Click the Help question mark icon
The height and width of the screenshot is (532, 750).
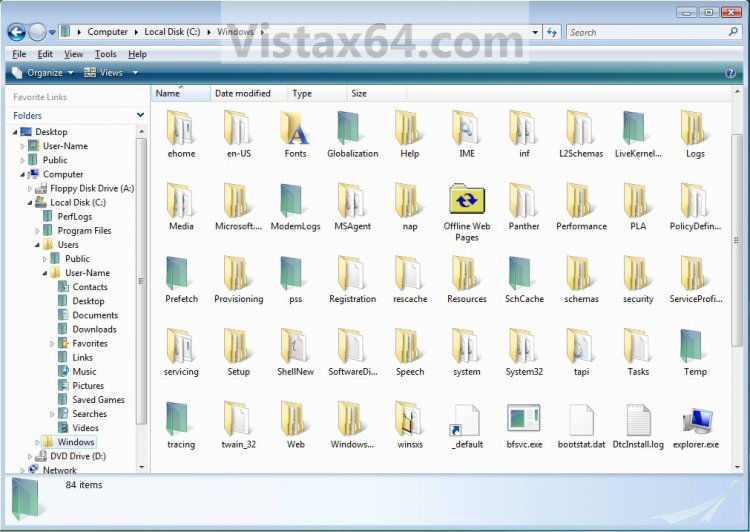coord(730,73)
